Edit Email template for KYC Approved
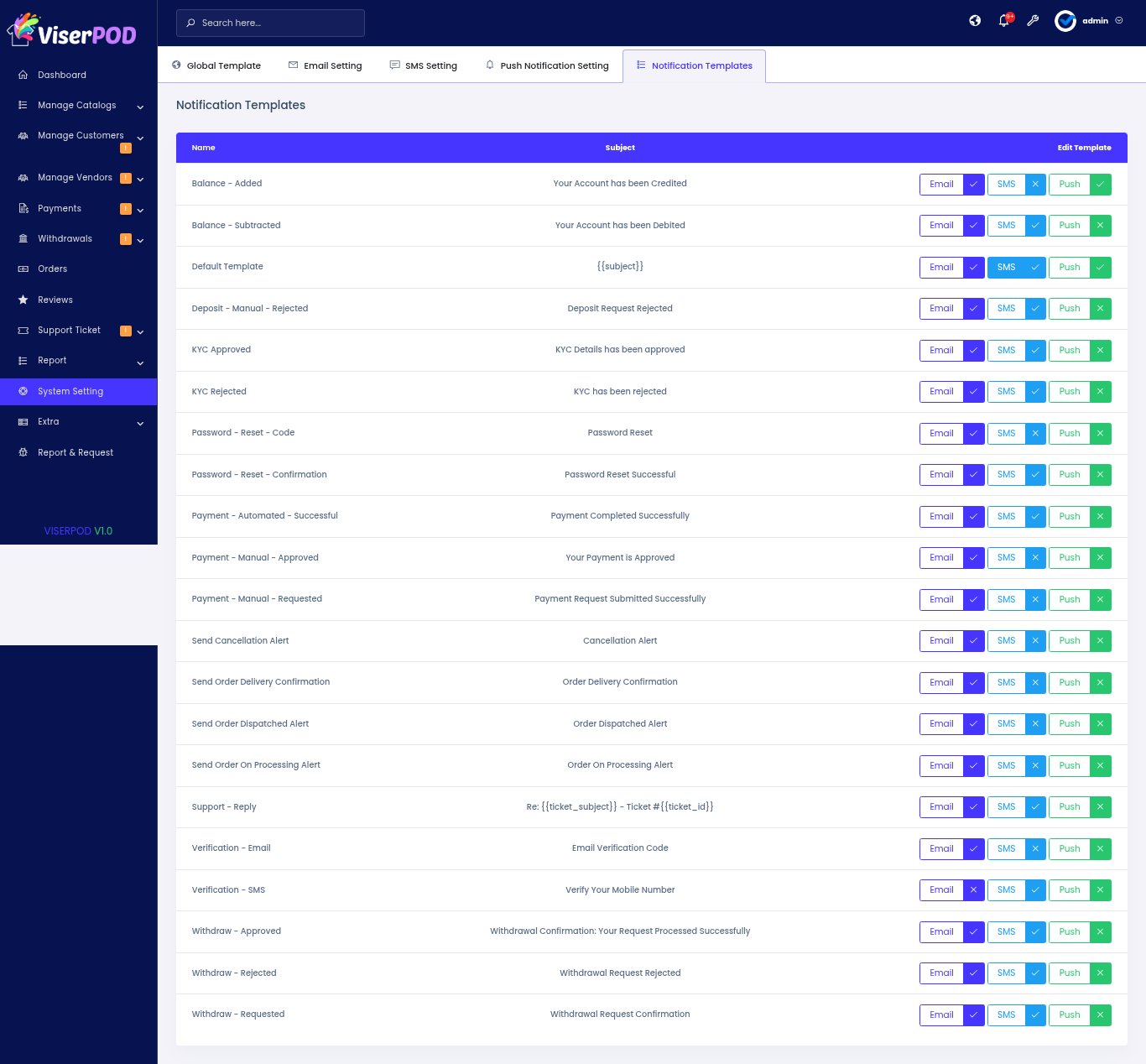Screen dimensions: 1146x1064 pyautogui.click(x=941, y=350)
